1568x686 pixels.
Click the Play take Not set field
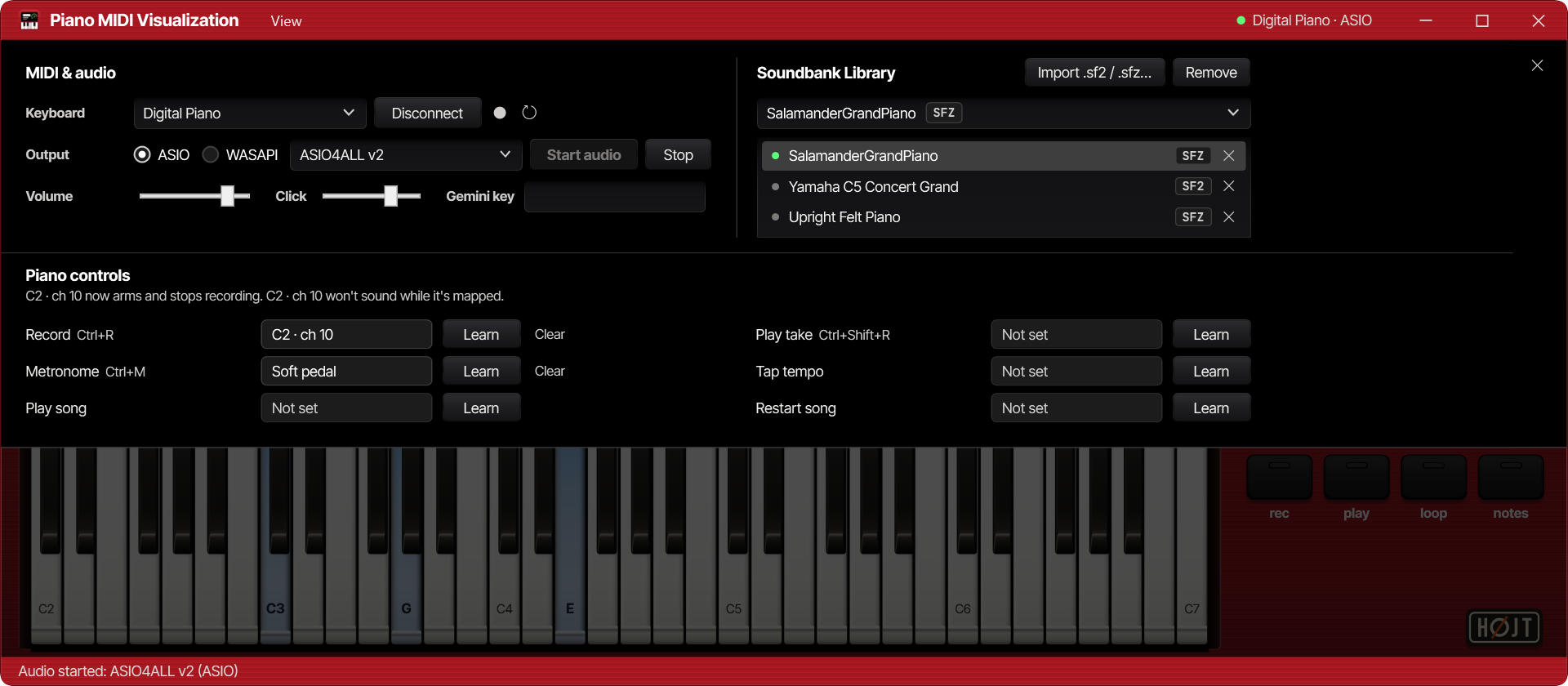1076,335
